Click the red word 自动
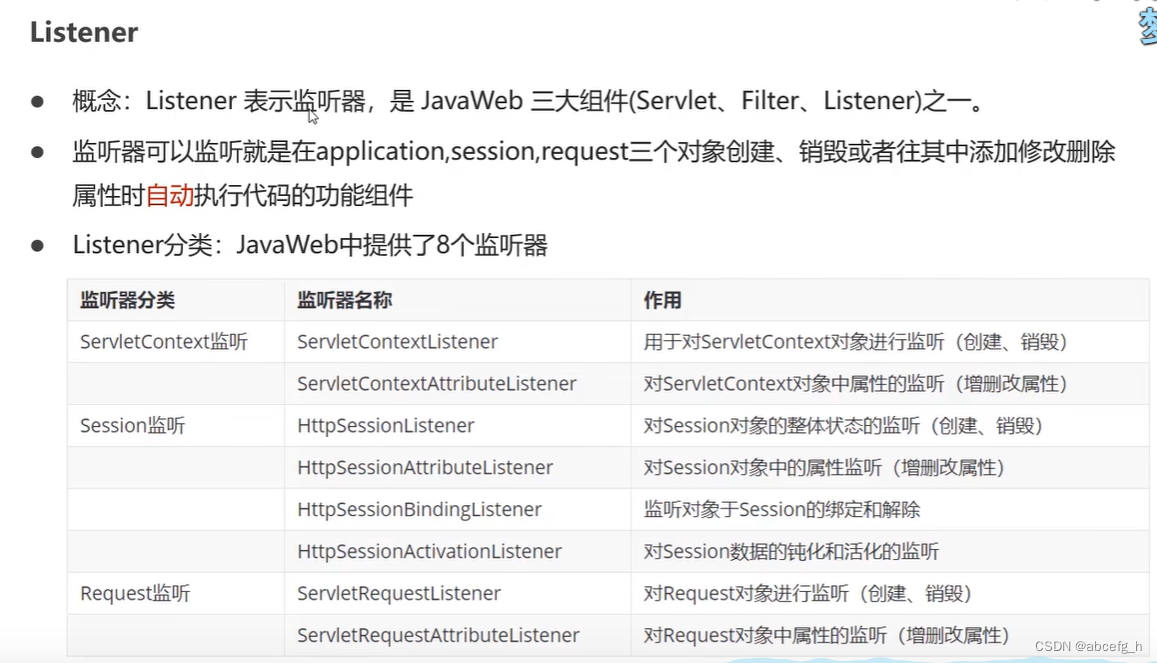This screenshot has width=1157, height=663. click(170, 196)
